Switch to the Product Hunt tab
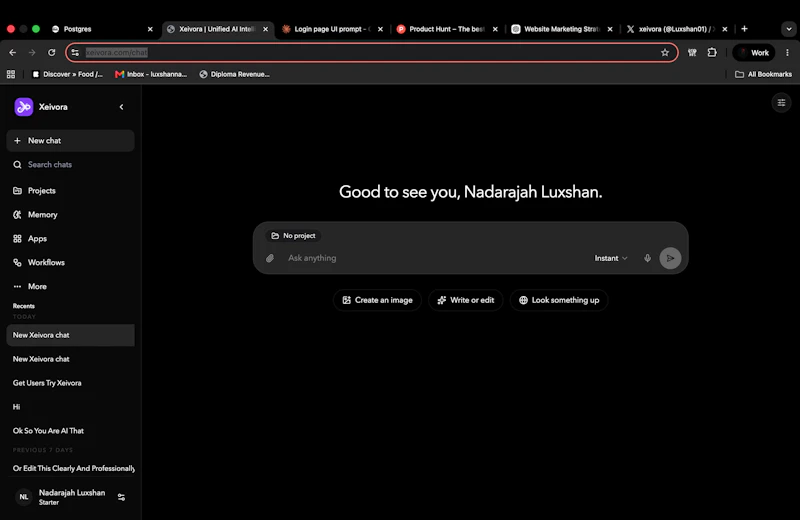The height and width of the screenshot is (520, 800). [447, 29]
